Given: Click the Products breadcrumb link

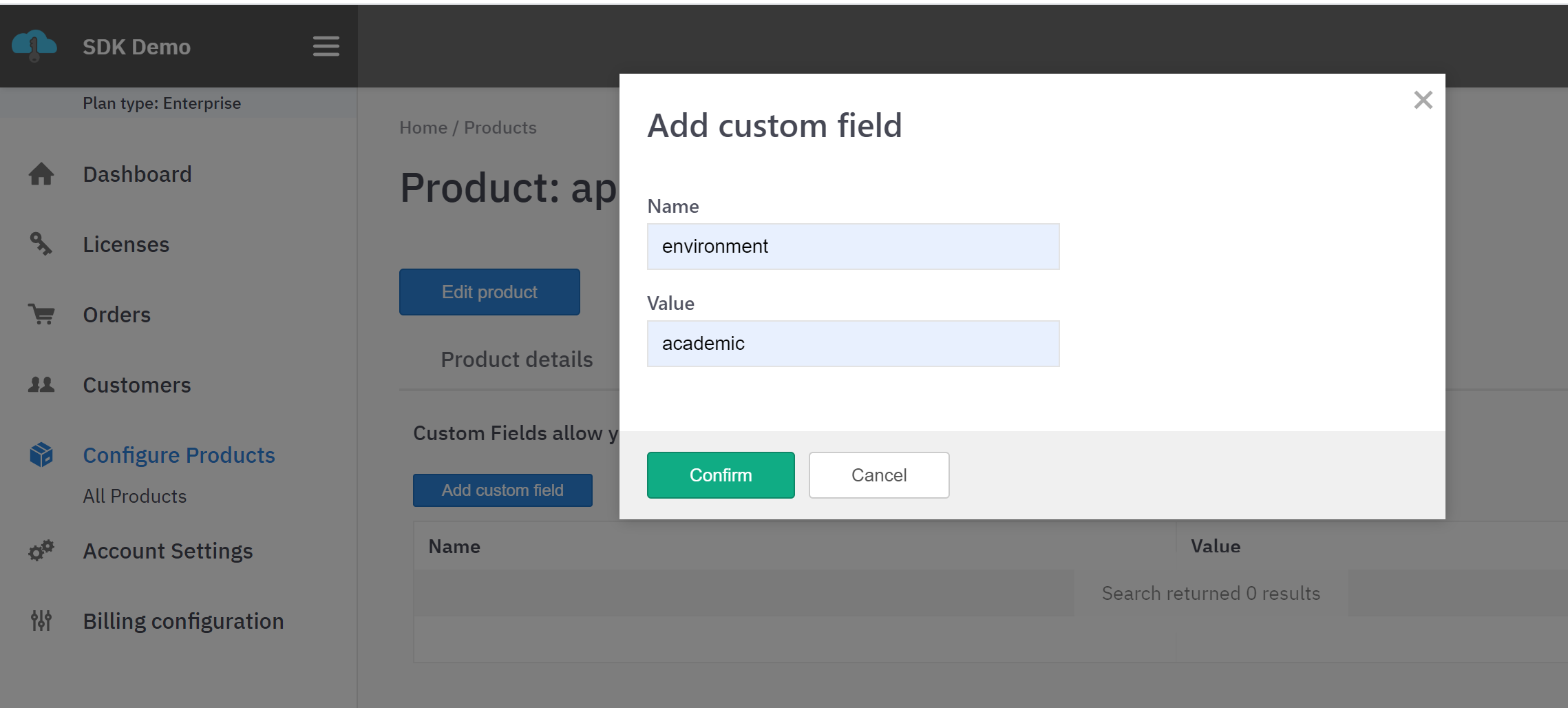Looking at the screenshot, I should coord(500,128).
